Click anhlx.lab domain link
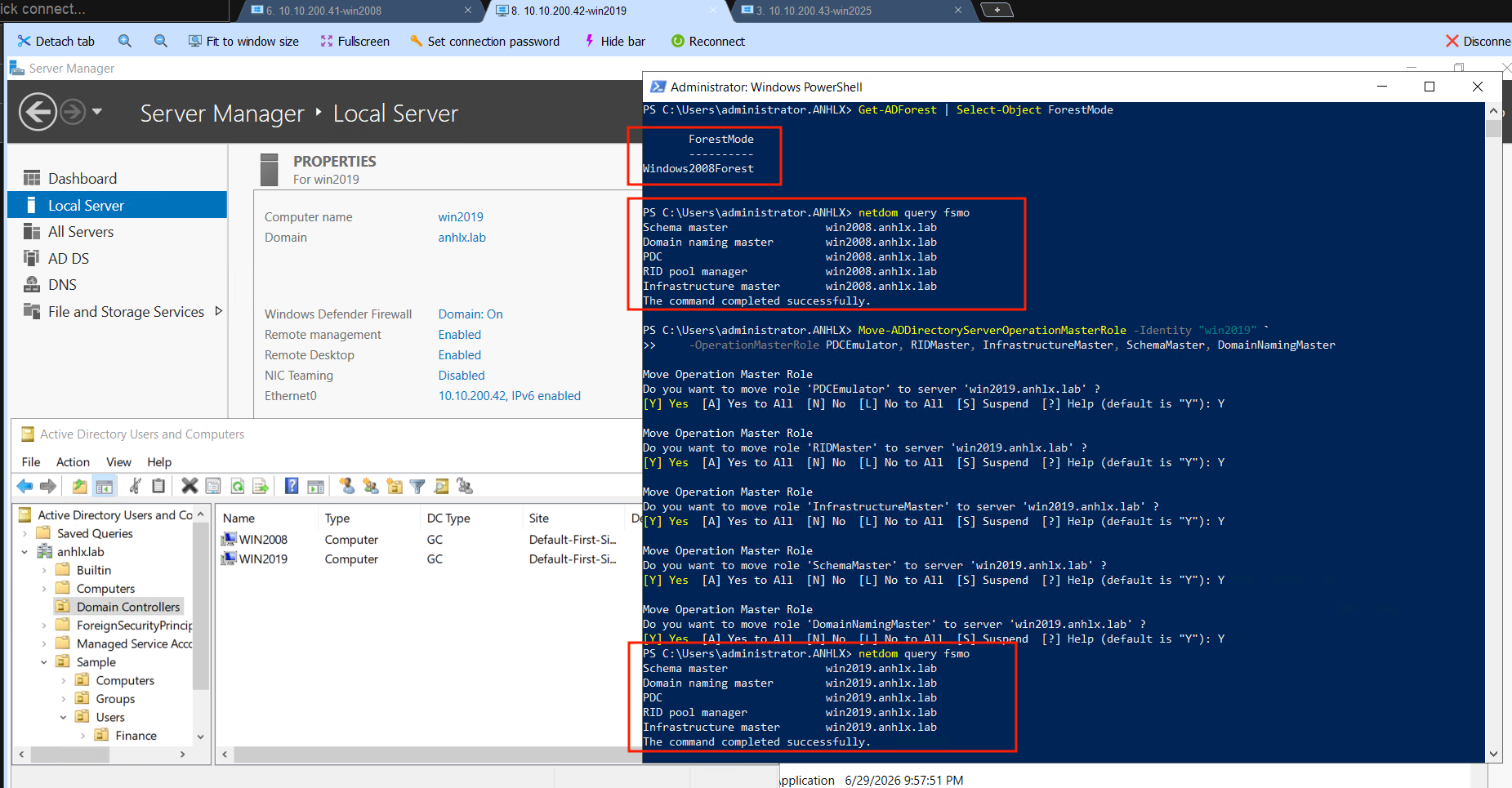 pyautogui.click(x=462, y=238)
